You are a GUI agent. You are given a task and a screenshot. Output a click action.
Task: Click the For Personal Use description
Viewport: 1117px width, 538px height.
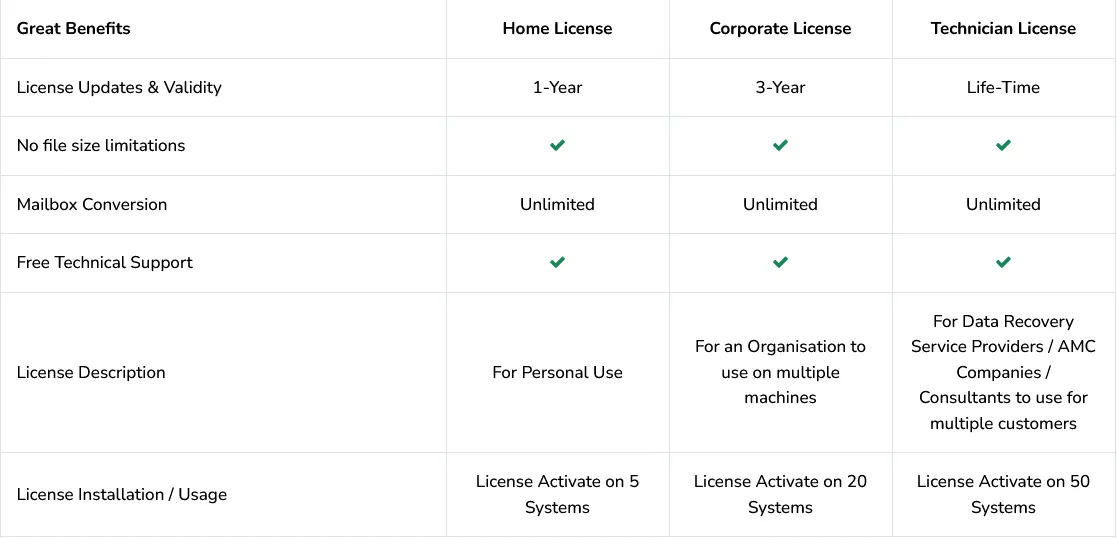click(557, 372)
